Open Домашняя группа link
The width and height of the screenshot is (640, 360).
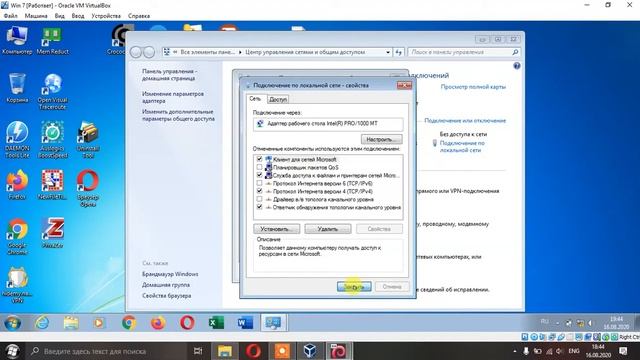tap(166, 285)
